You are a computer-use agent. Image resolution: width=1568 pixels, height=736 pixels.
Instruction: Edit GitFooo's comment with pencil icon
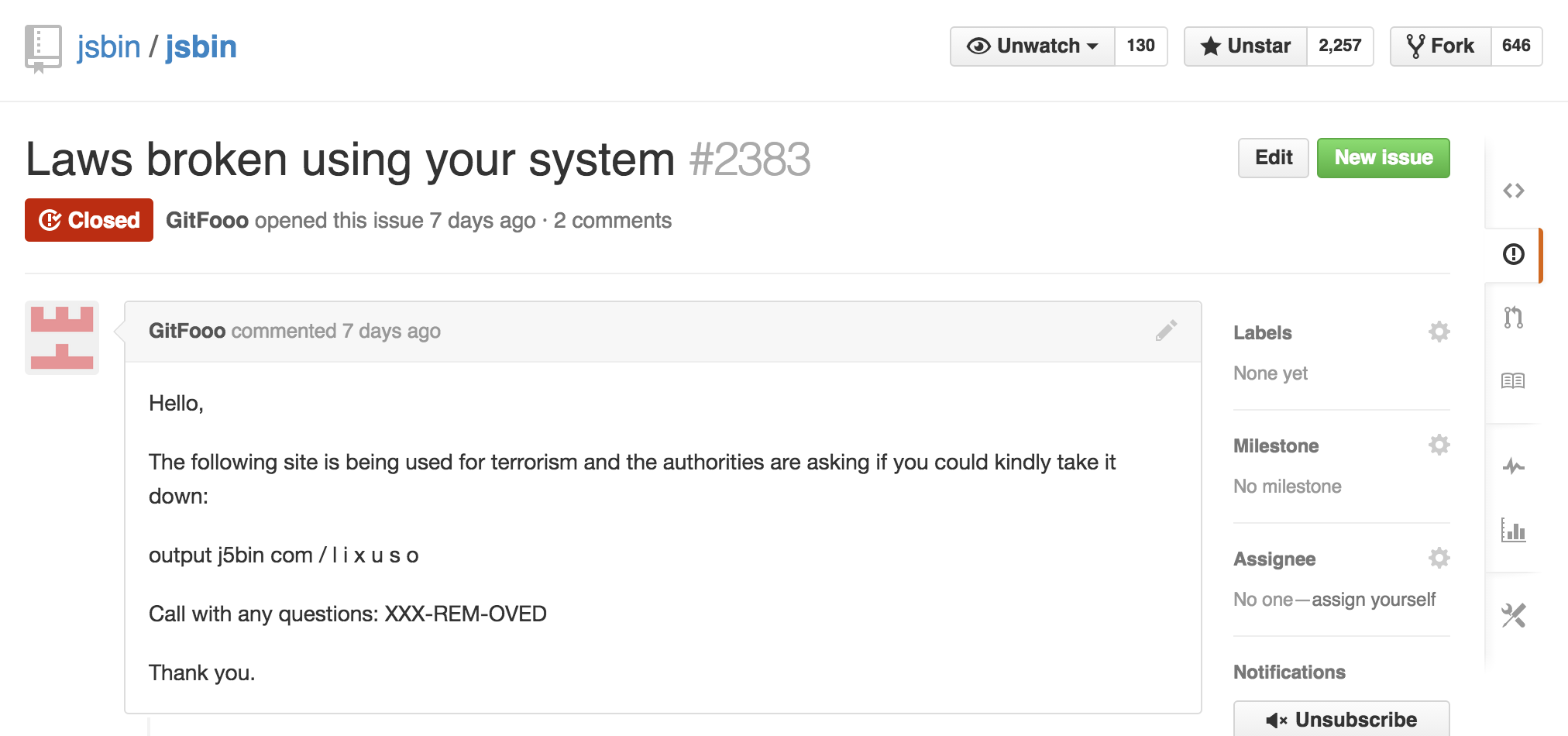click(x=1166, y=331)
